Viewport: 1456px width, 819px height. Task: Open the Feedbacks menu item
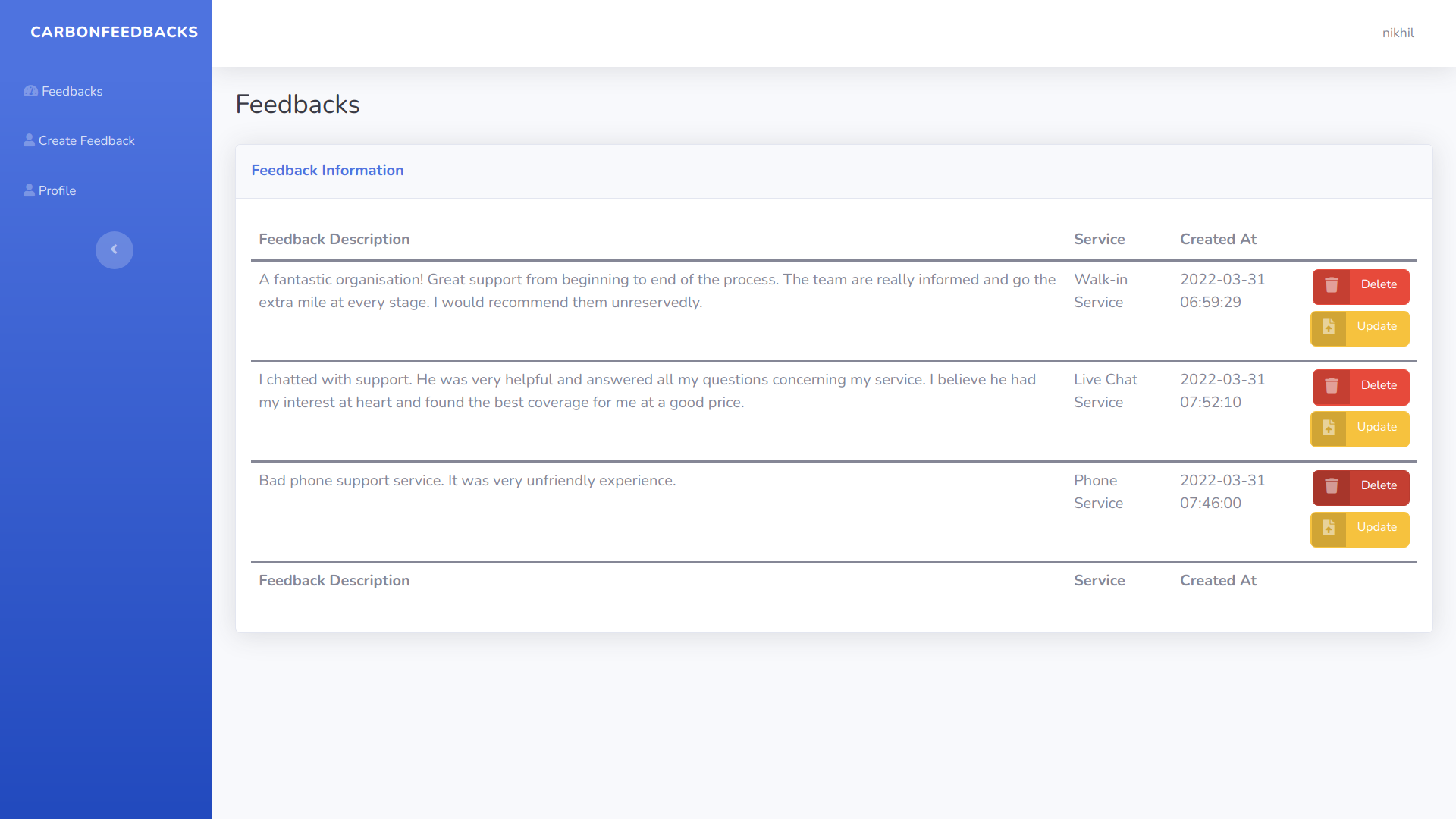pos(72,91)
